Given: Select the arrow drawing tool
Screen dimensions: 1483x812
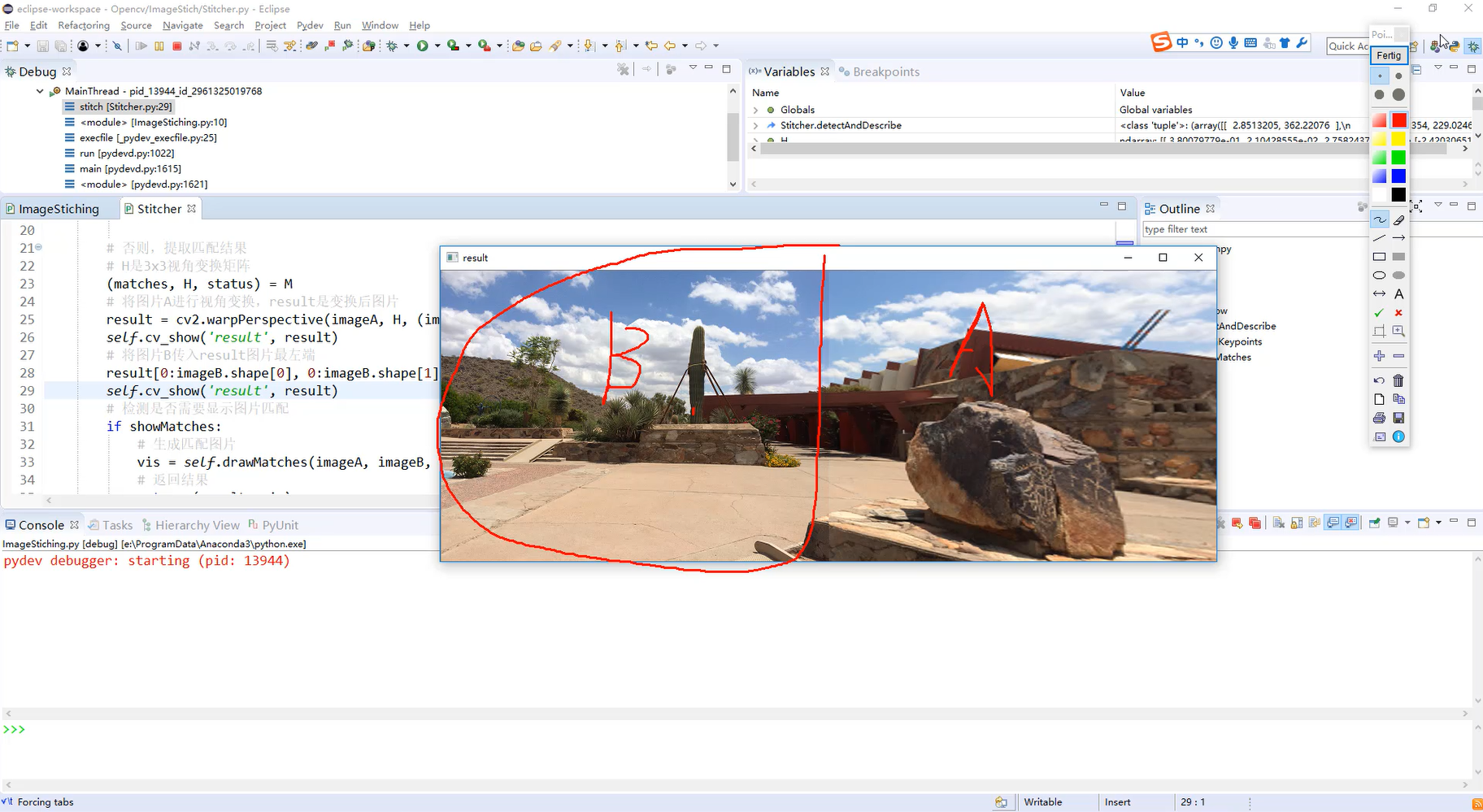Looking at the screenshot, I should click(x=1398, y=238).
